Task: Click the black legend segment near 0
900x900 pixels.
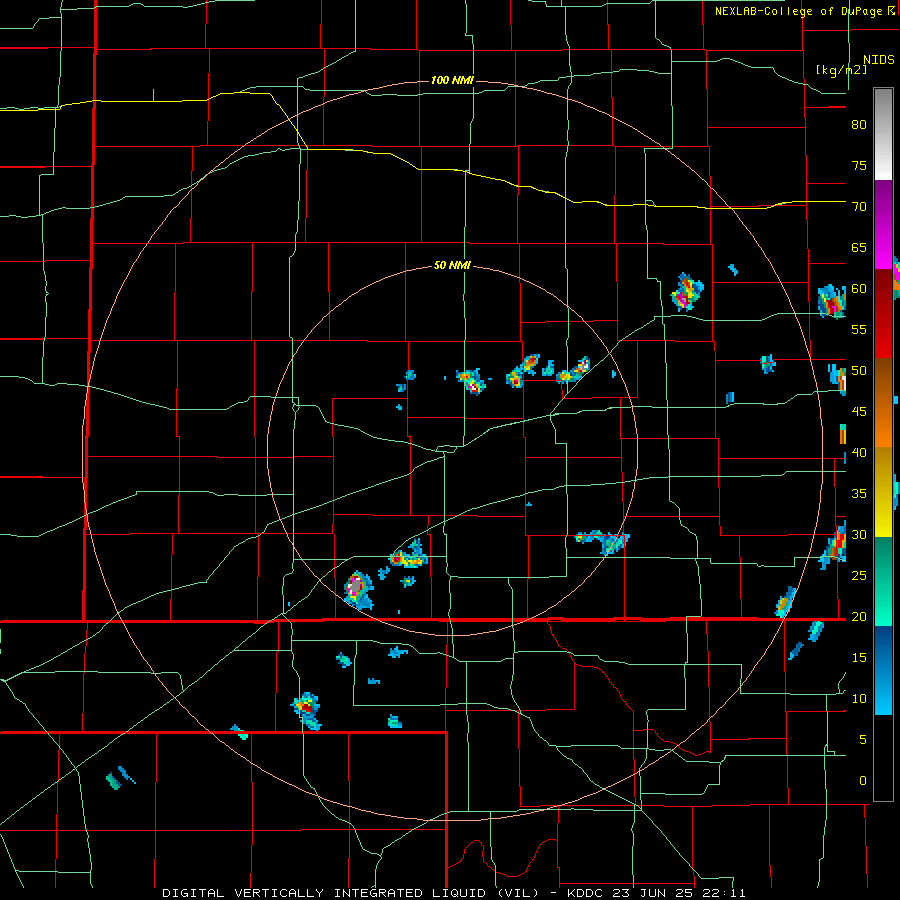Action: pos(883,758)
